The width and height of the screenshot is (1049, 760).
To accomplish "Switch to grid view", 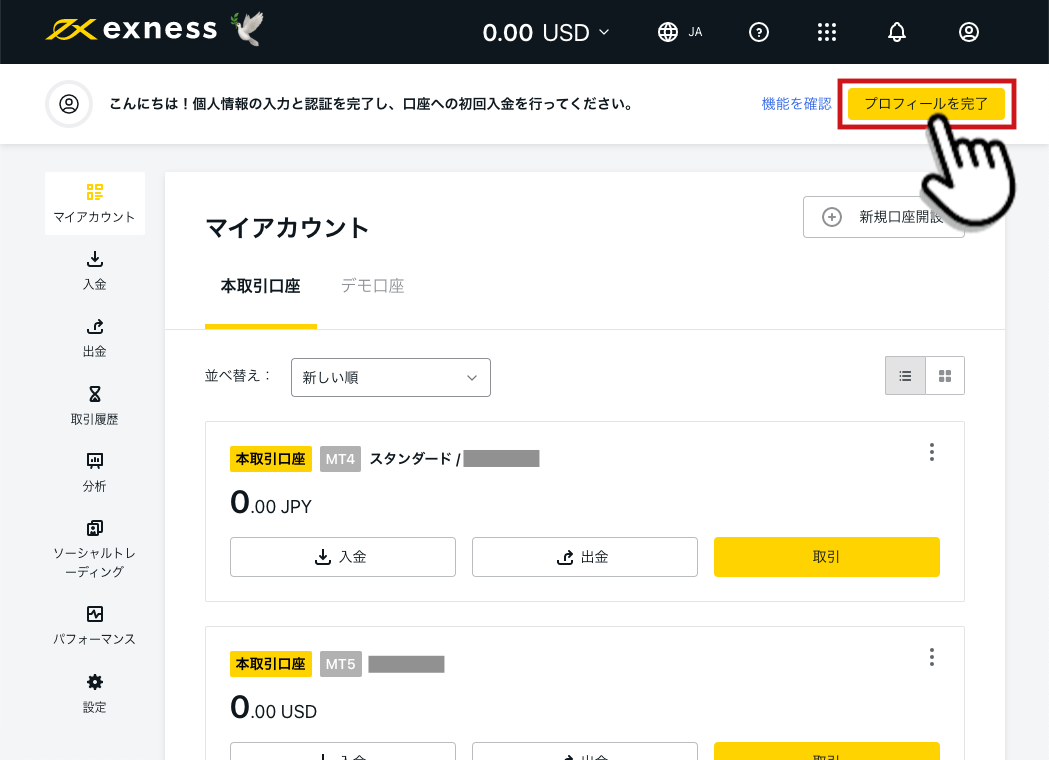I will [945, 376].
